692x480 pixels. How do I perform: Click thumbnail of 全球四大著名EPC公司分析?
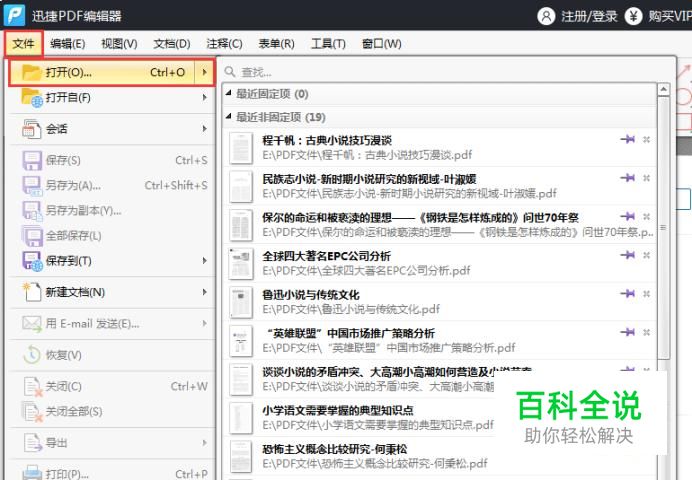tap(241, 264)
